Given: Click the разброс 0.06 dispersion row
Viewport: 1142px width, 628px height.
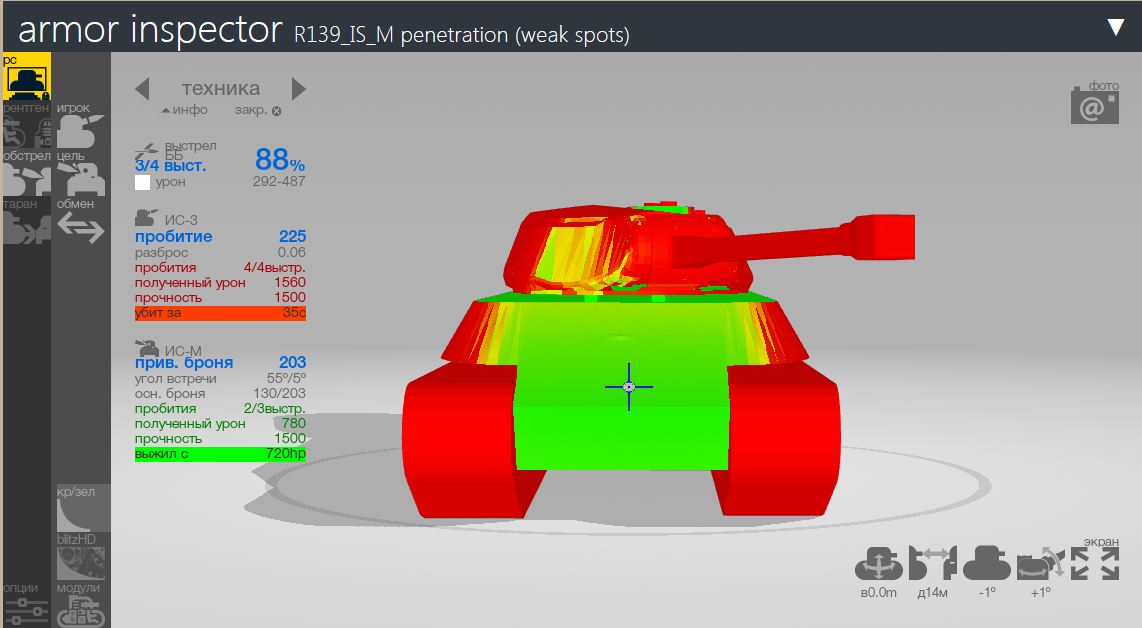Looking at the screenshot, I should click(x=220, y=252).
